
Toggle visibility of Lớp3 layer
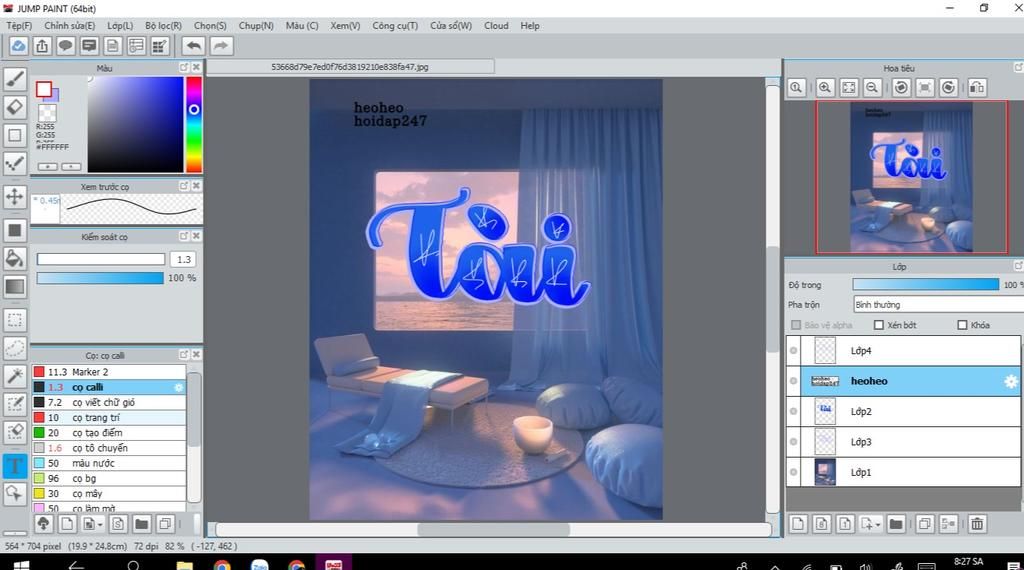pyautogui.click(x=793, y=442)
